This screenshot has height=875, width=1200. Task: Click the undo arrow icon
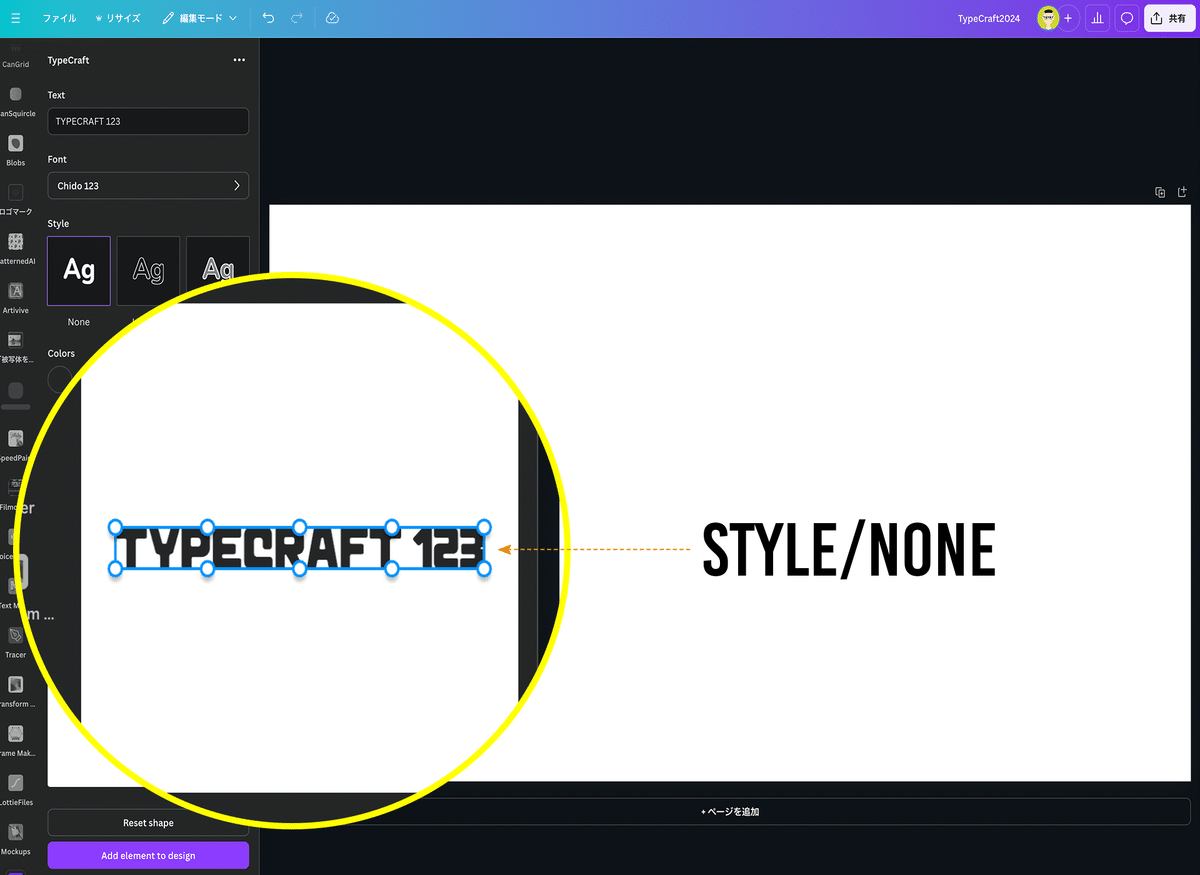(268, 17)
